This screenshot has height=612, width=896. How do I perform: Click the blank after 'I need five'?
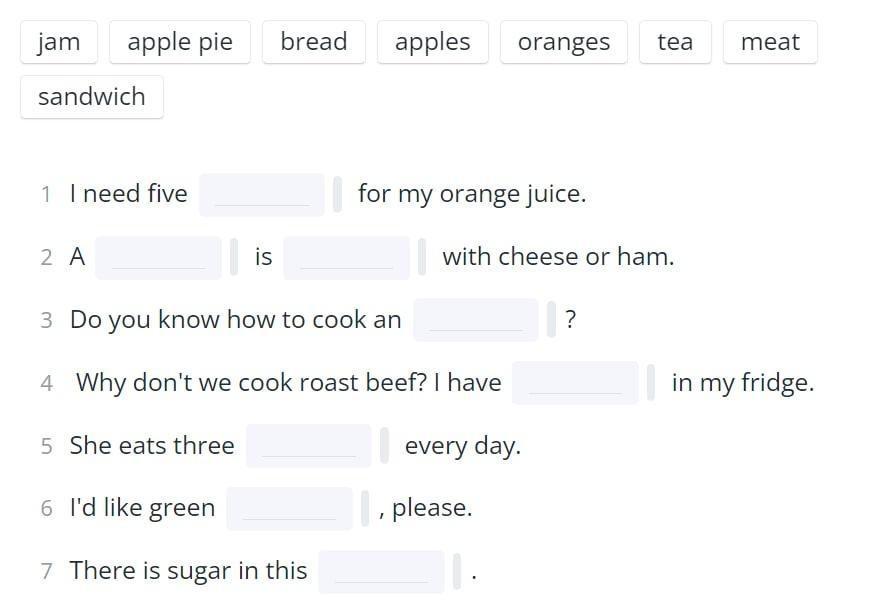262,194
